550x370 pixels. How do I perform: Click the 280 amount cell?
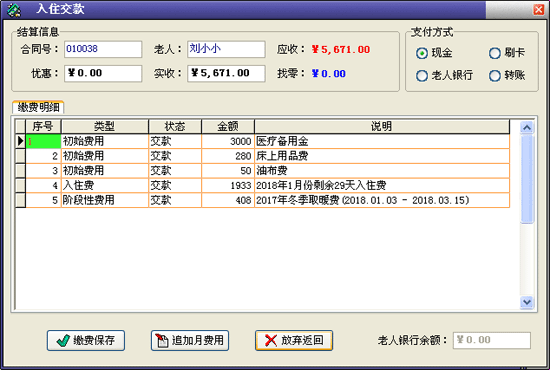click(x=228, y=156)
